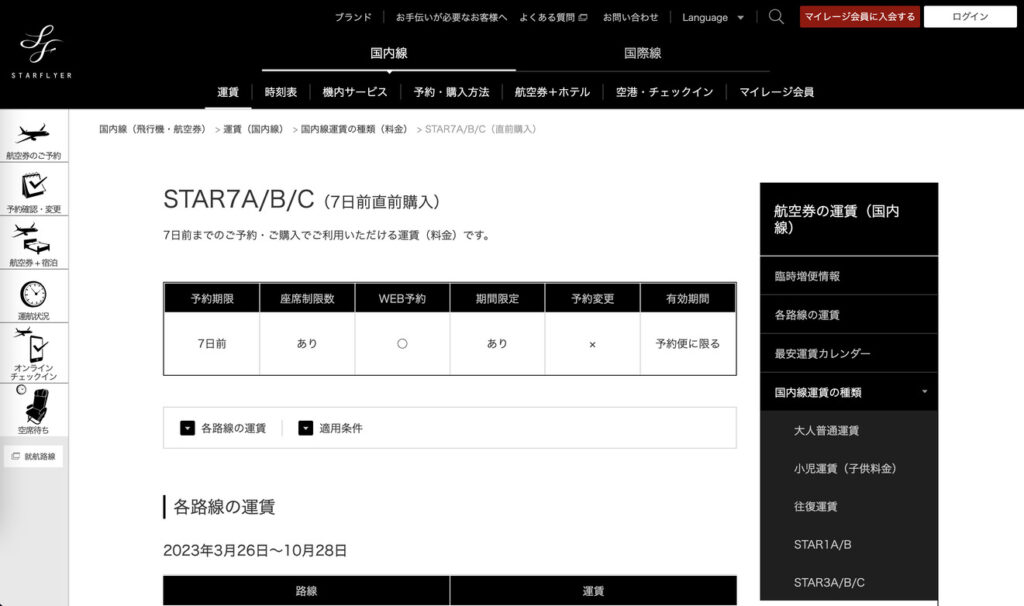The image size is (1024, 606).
Task: Click the 予約便に限る table cell
Action: [688, 343]
